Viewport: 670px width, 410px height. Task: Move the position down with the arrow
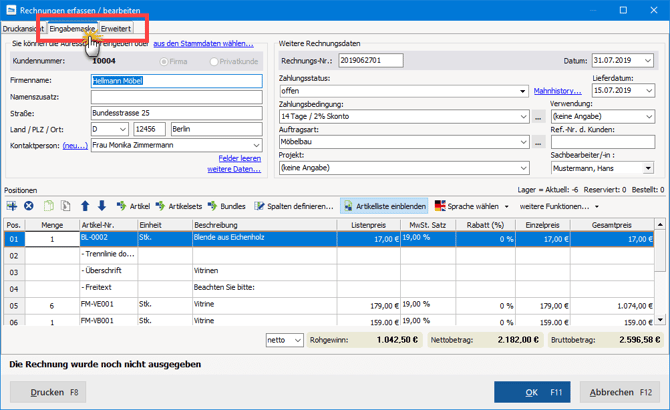pos(101,206)
